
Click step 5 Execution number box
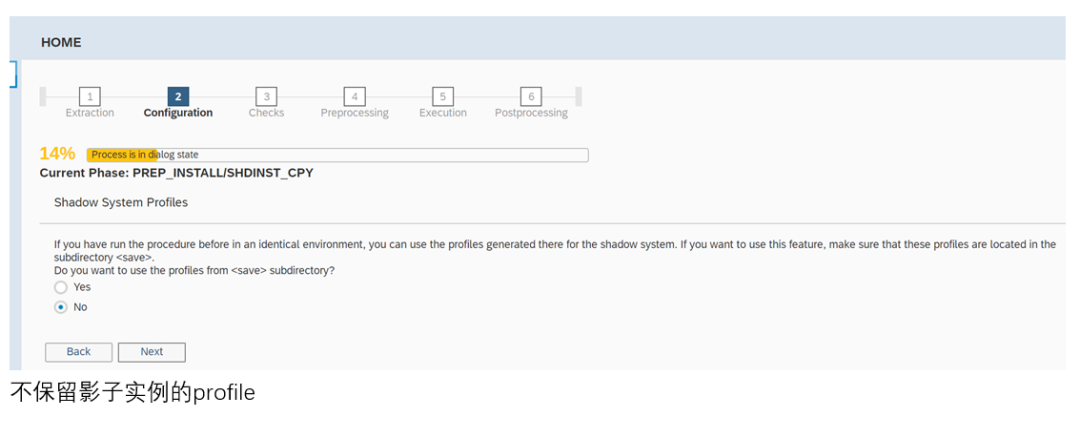(x=443, y=96)
